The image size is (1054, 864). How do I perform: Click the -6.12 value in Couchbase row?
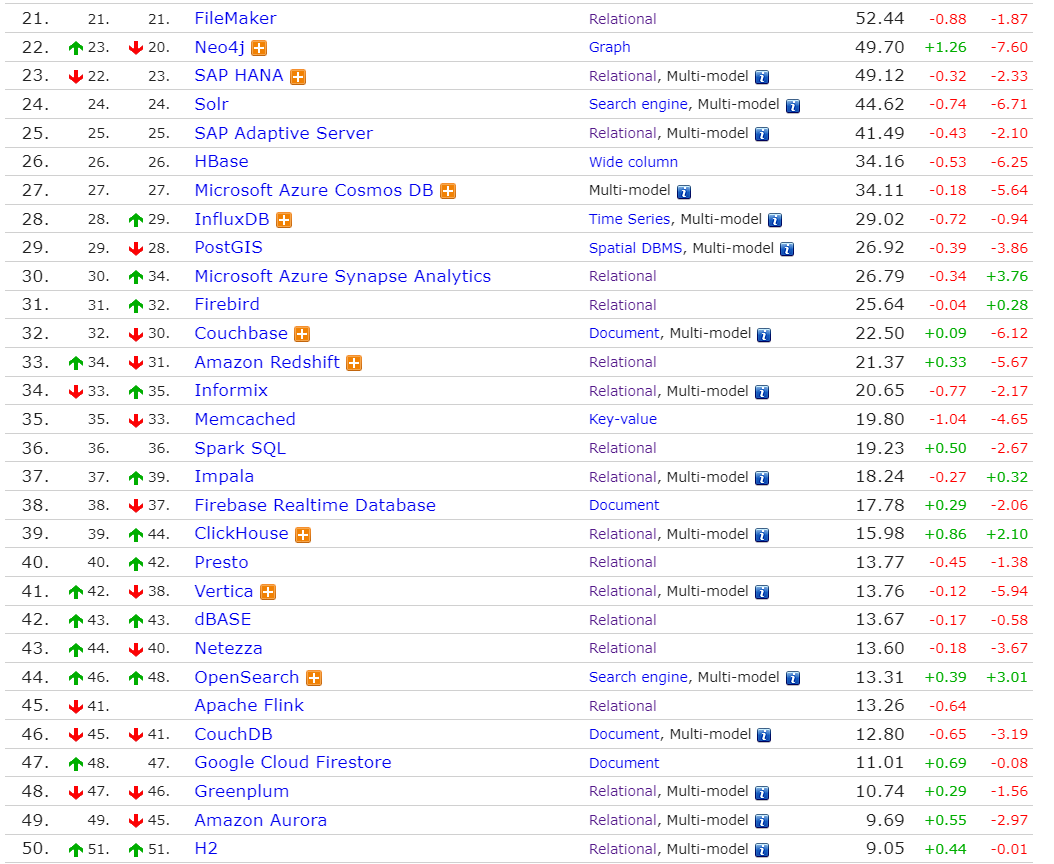[1009, 333]
